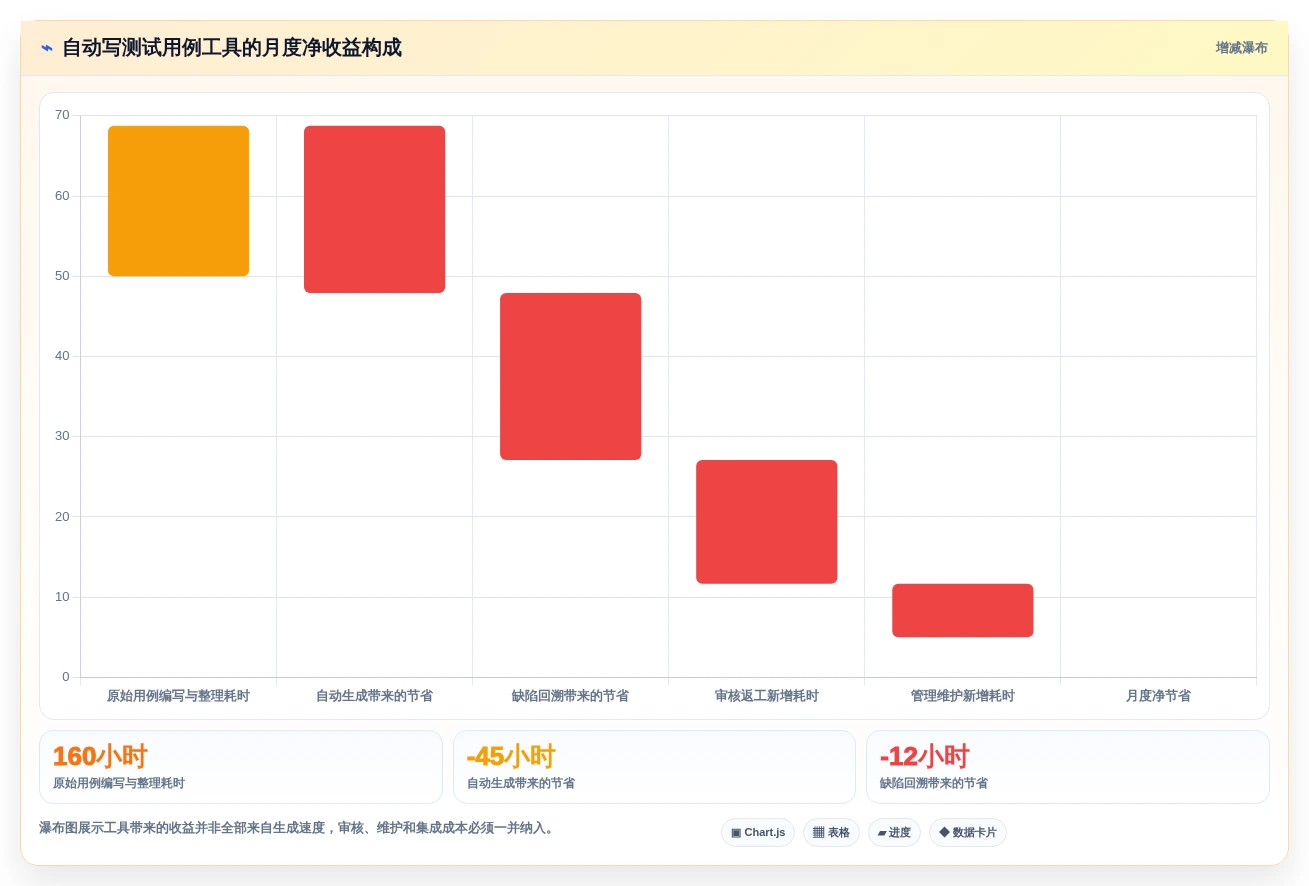Click the 数据卡片 tag pill

point(968,832)
